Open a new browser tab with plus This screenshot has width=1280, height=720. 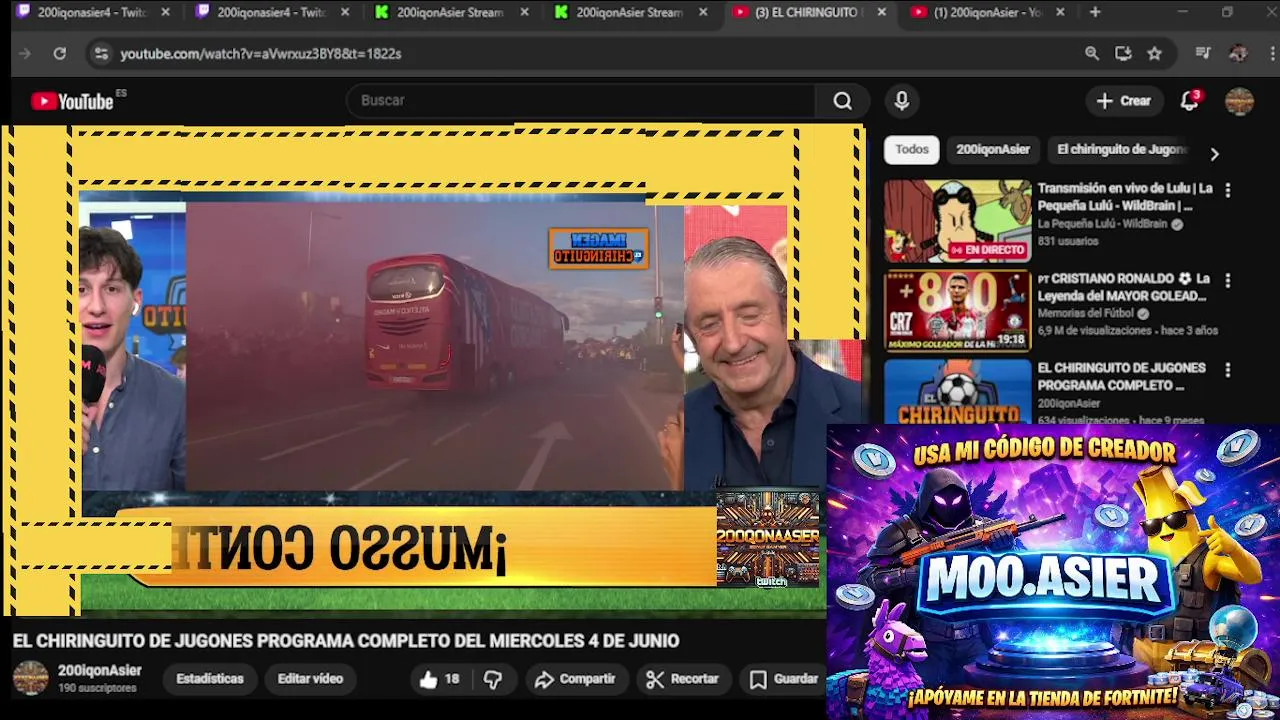click(x=1095, y=12)
